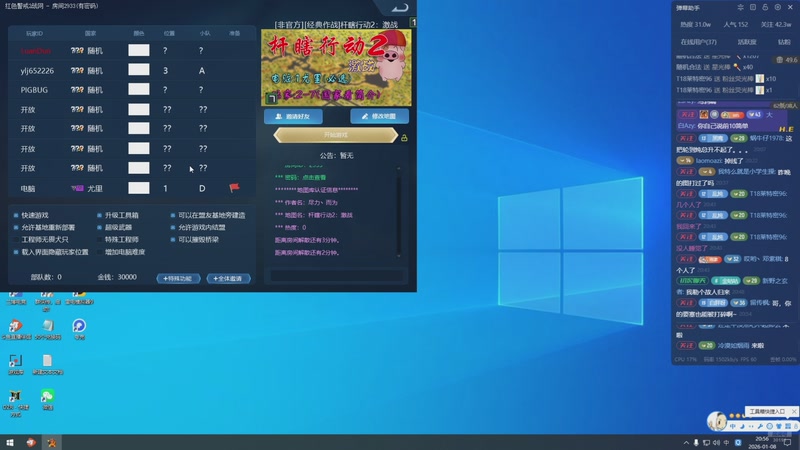This screenshot has height=450, width=800.
Task: Enable 增加电脑难度 checkbox
Action: [x=99, y=252]
